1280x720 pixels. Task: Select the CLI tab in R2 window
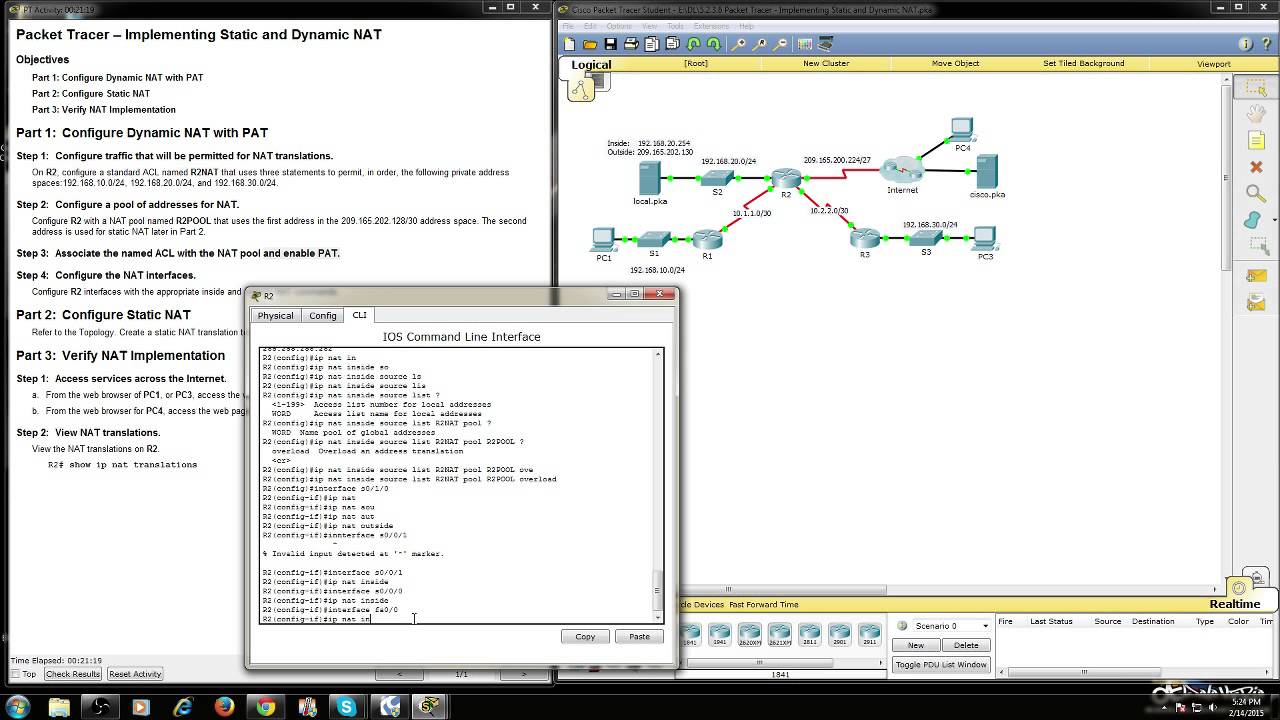click(359, 315)
